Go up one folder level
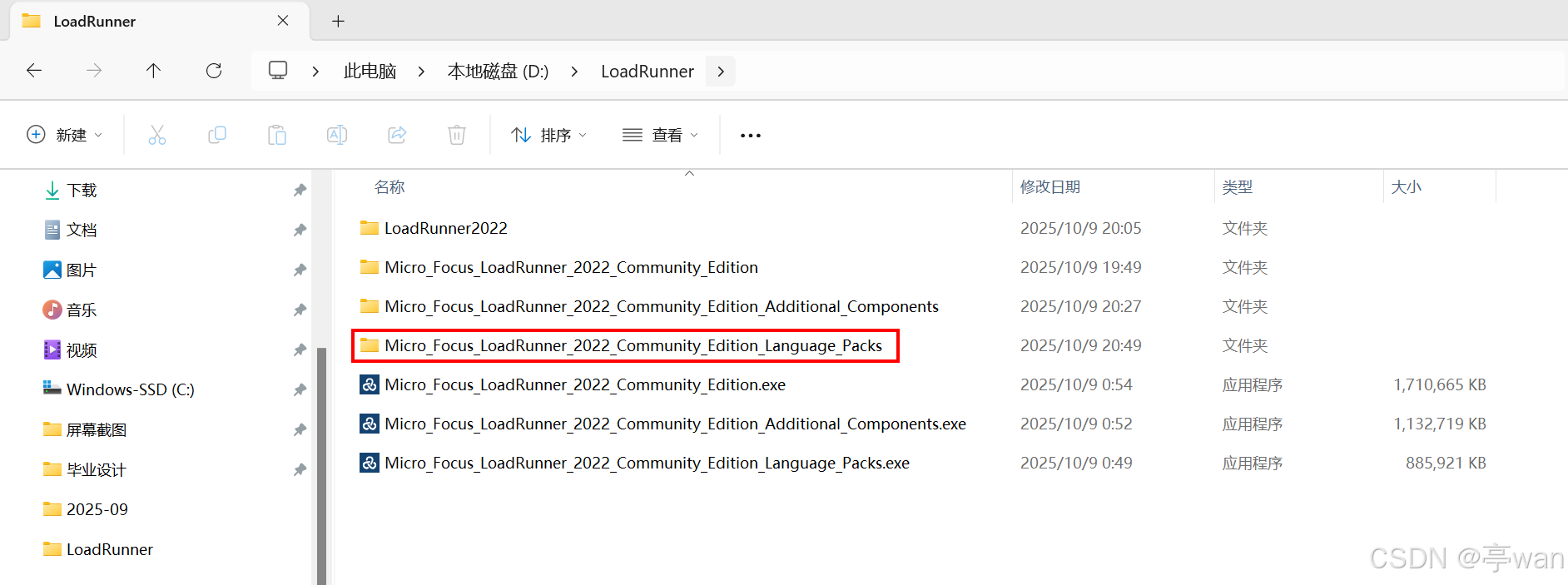 pyautogui.click(x=153, y=71)
